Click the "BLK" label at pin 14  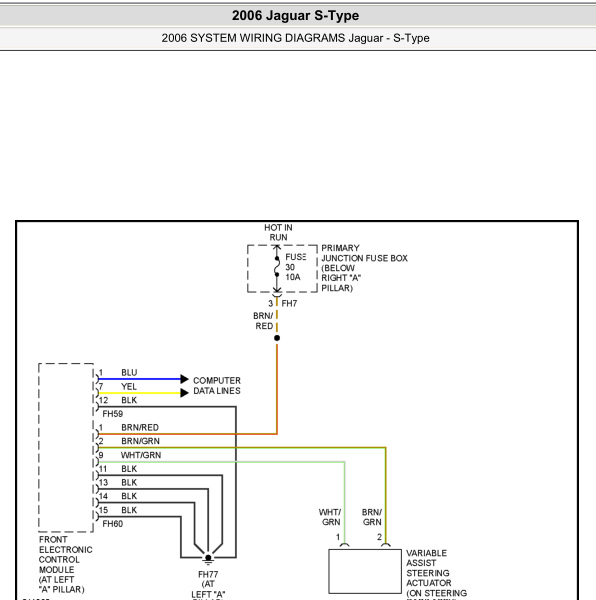(x=129, y=496)
